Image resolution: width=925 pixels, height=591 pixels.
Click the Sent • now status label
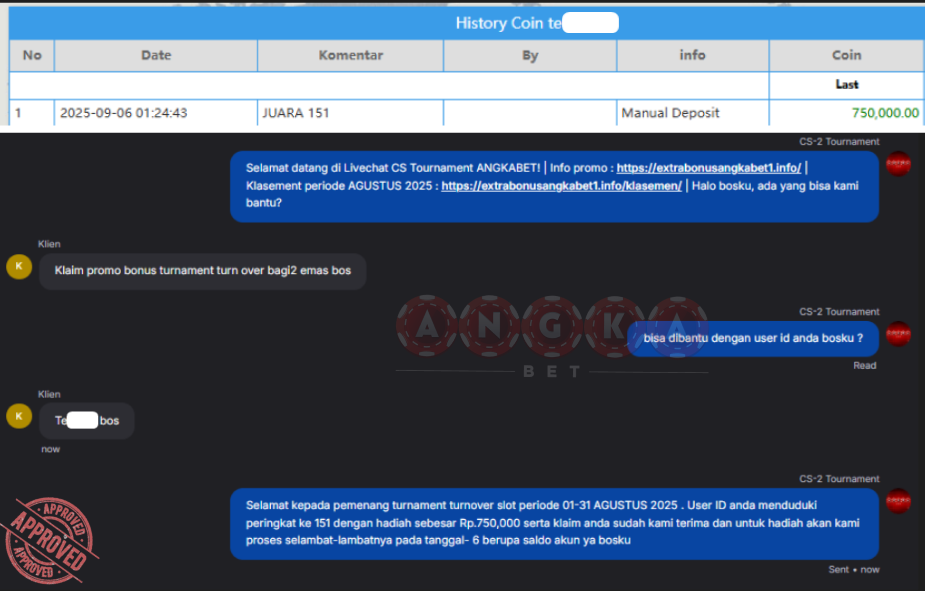tap(854, 570)
